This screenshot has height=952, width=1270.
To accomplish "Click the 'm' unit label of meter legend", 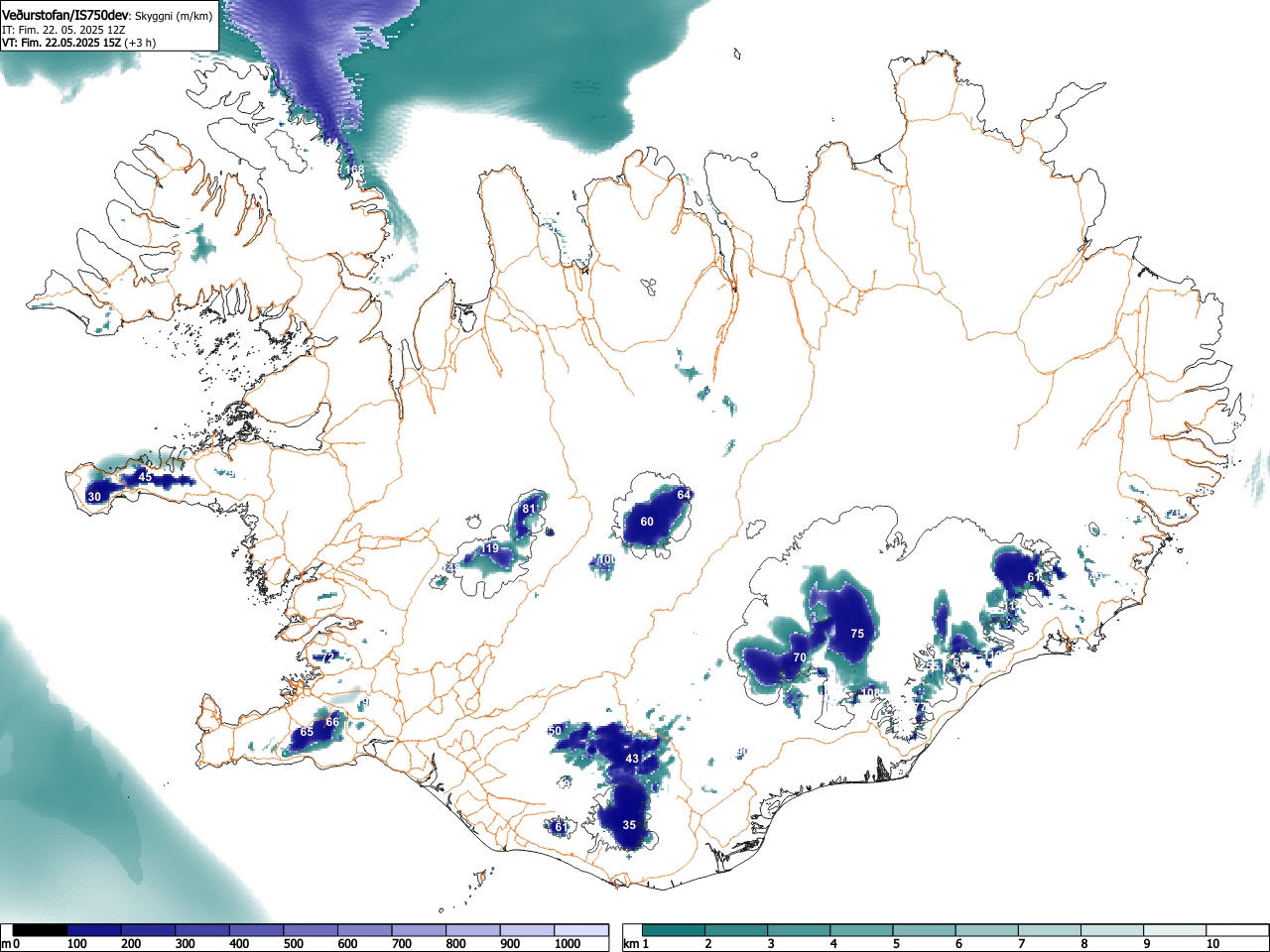I will (5, 944).
